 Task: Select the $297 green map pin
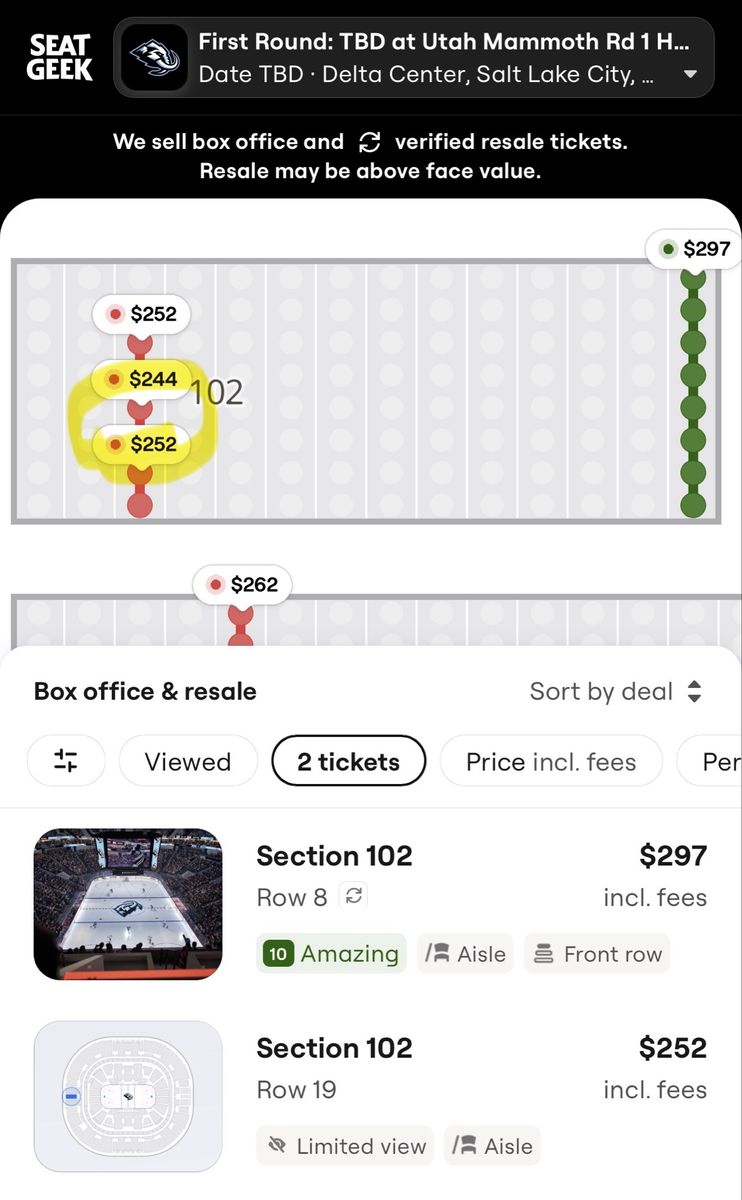coord(696,249)
